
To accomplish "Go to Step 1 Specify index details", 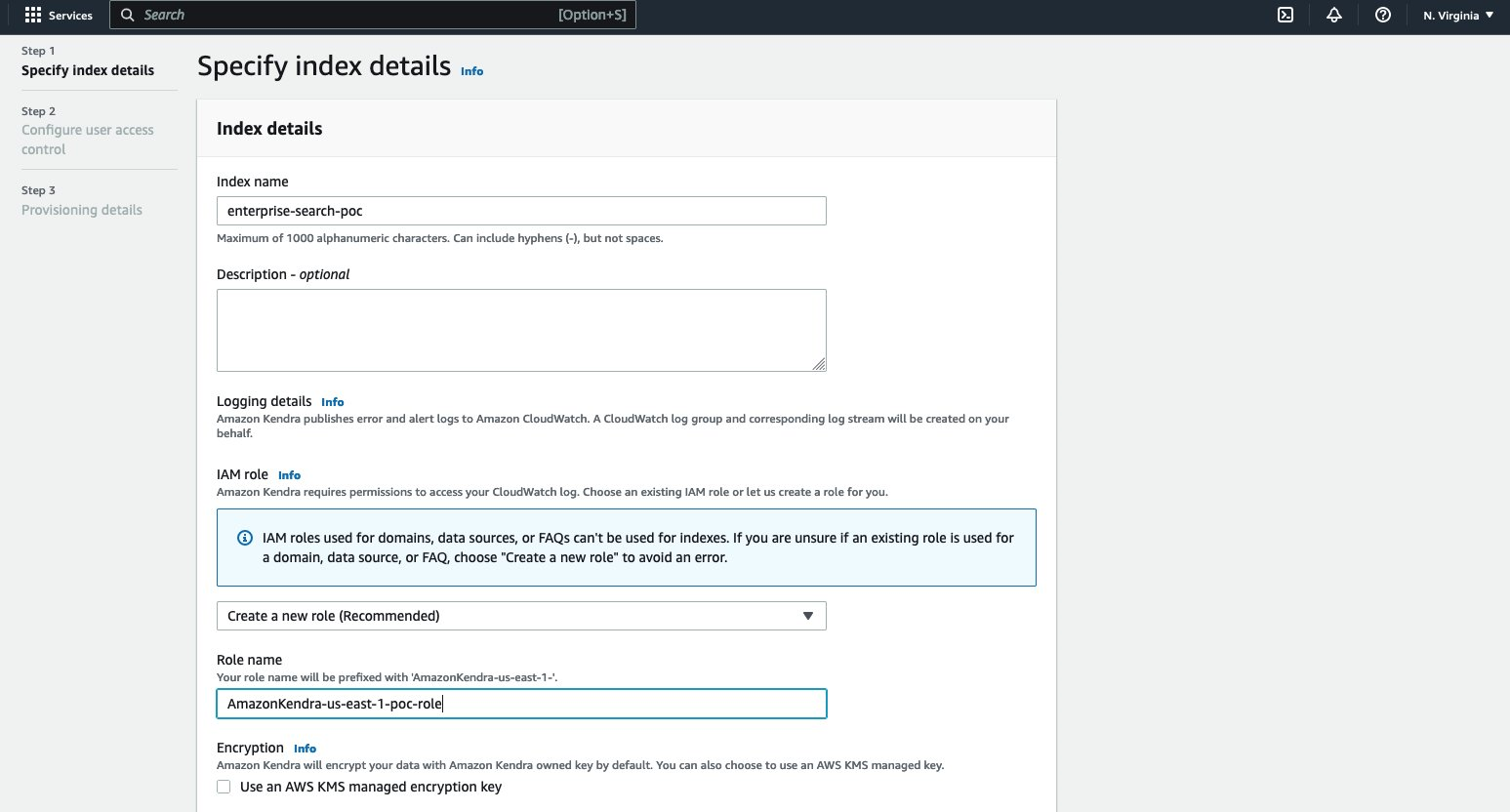I will (x=88, y=70).
